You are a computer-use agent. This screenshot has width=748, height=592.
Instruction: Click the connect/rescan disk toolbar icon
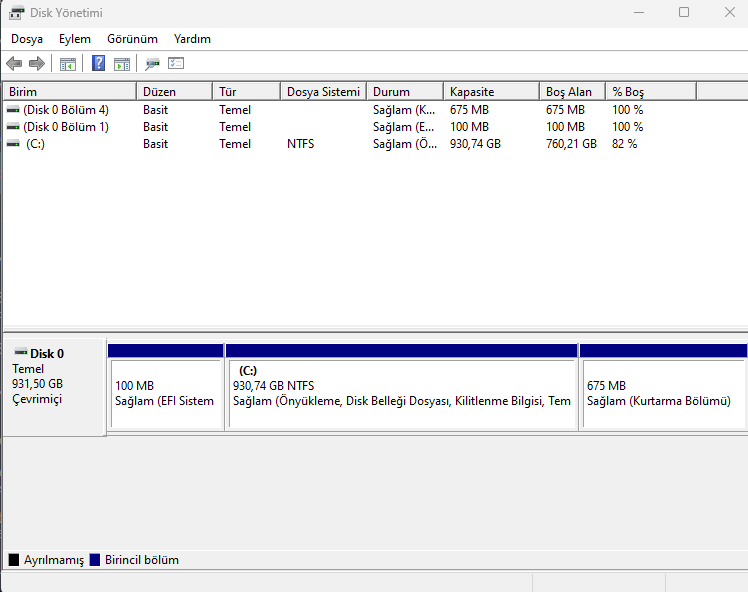(152, 63)
